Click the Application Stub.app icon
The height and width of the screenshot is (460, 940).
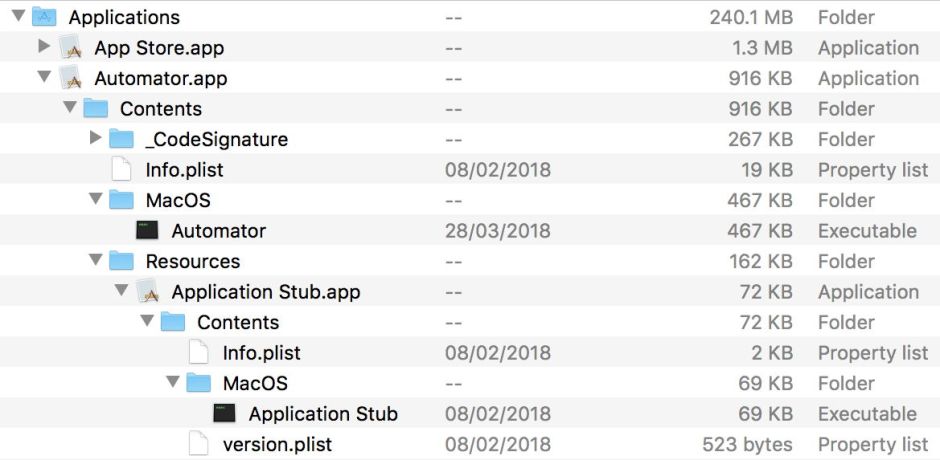tap(147, 292)
